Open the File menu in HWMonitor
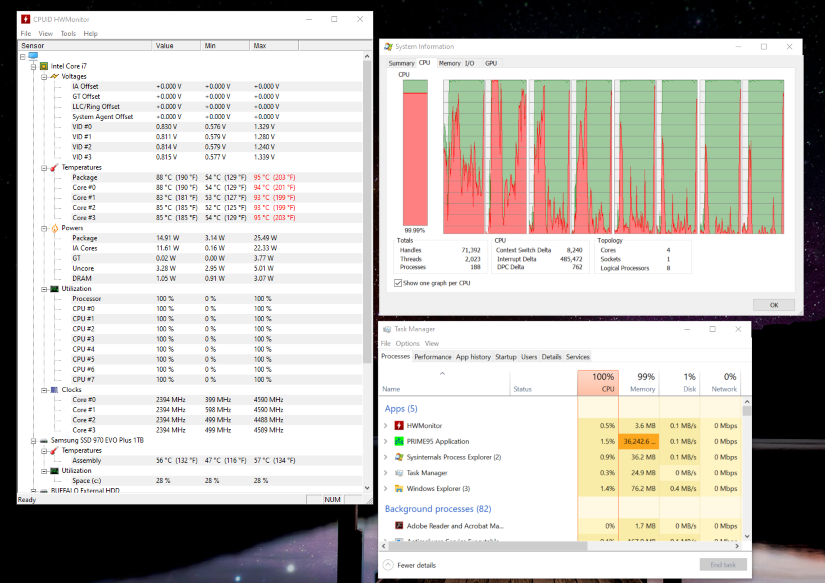The width and height of the screenshot is (825, 583). [26, 34]
